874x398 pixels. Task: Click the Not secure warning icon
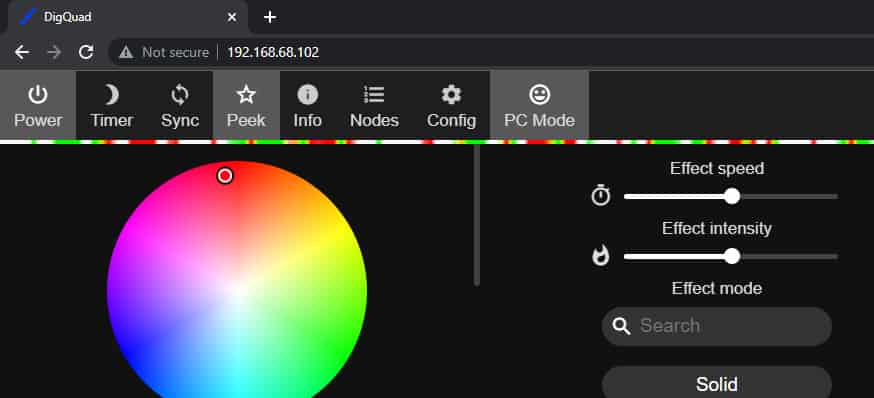pyautogui.click(x=127, y=52)
